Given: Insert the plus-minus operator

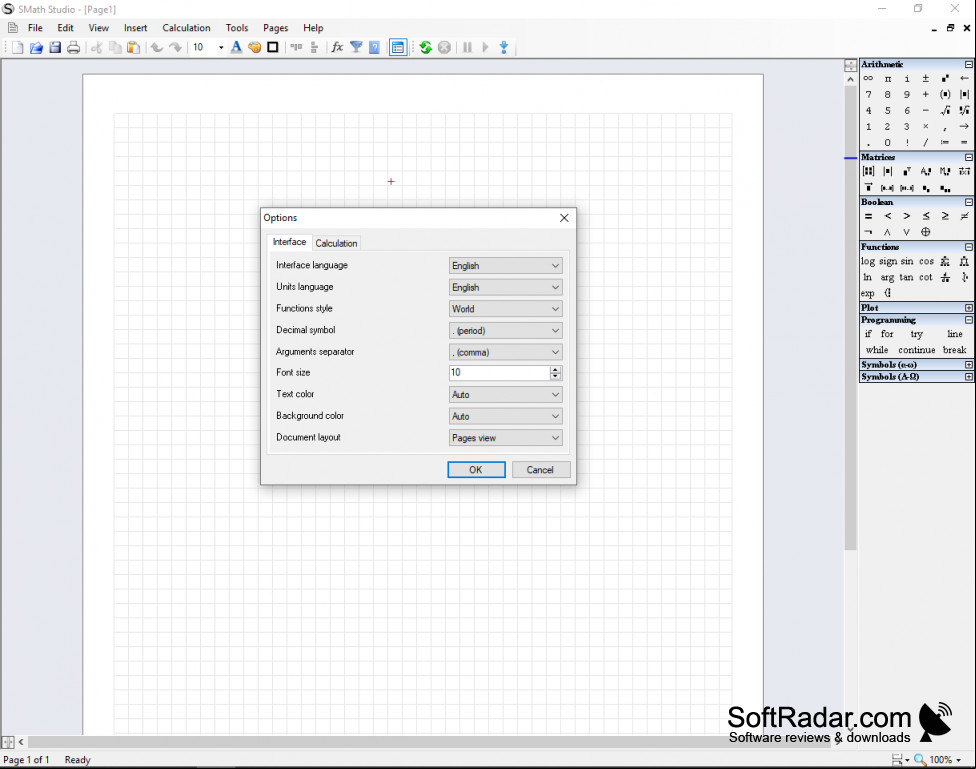Looking at the screenshot, I should click(x=926, y=78).
